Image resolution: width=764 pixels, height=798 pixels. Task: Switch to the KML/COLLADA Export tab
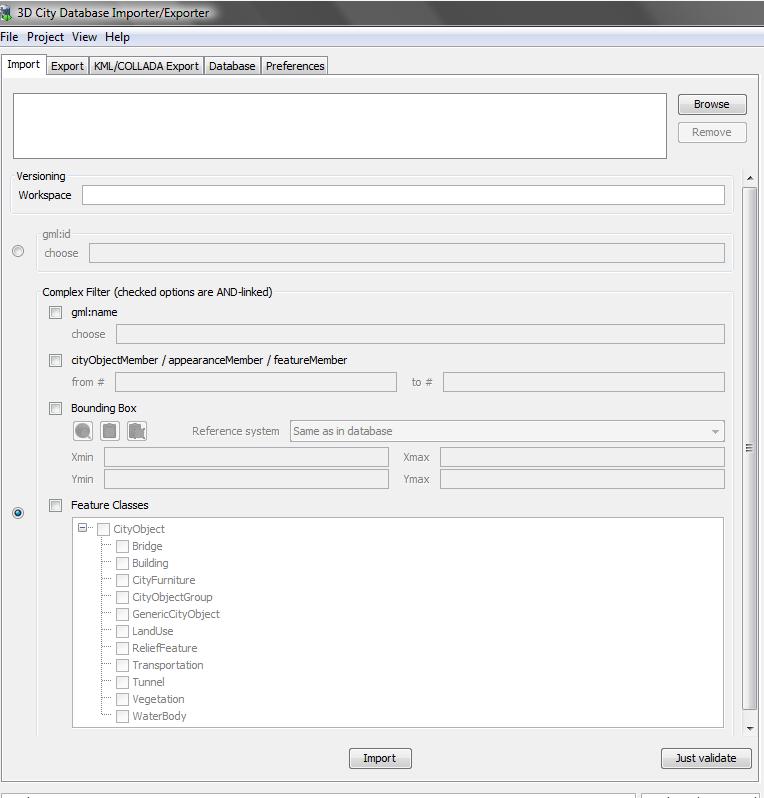point(146,66)
